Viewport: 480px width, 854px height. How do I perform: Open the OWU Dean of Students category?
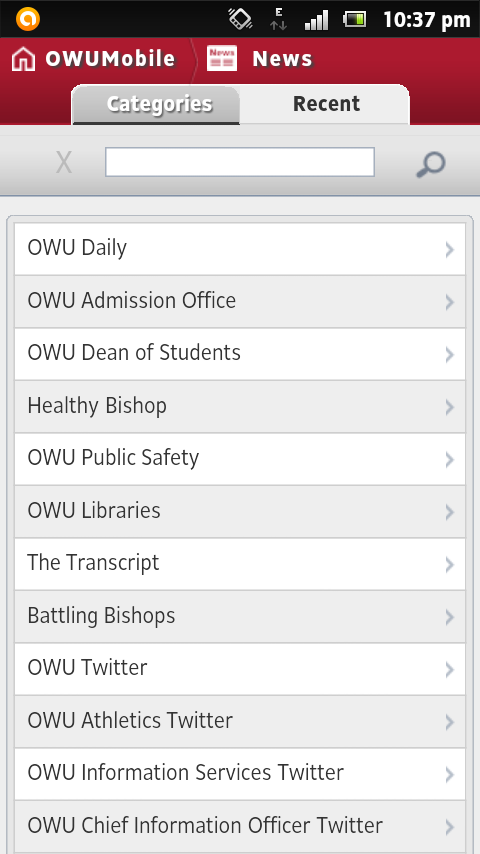240,354
